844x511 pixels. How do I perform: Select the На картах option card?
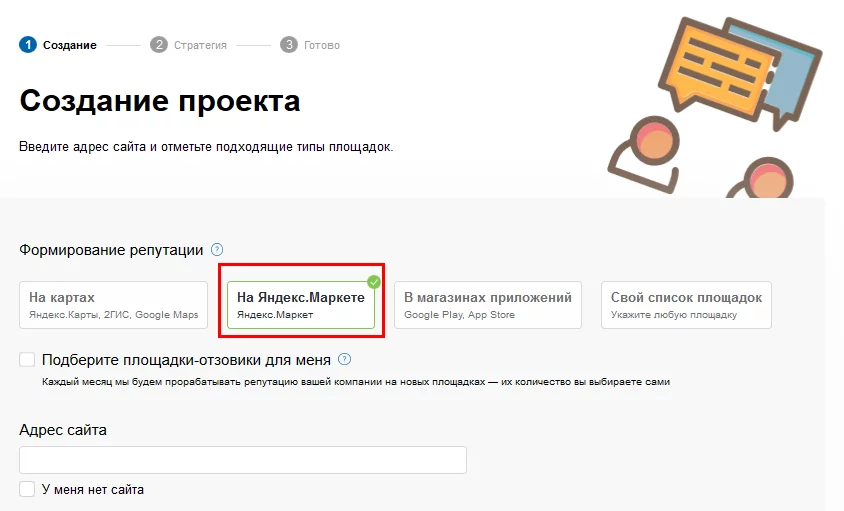coord(114,305)
